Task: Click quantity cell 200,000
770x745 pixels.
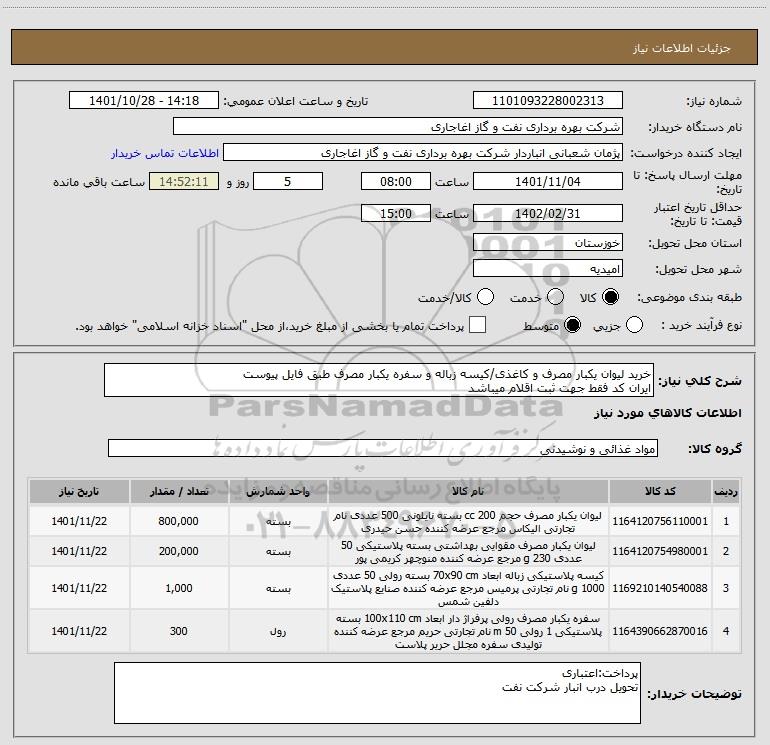Action: point(179,551)
